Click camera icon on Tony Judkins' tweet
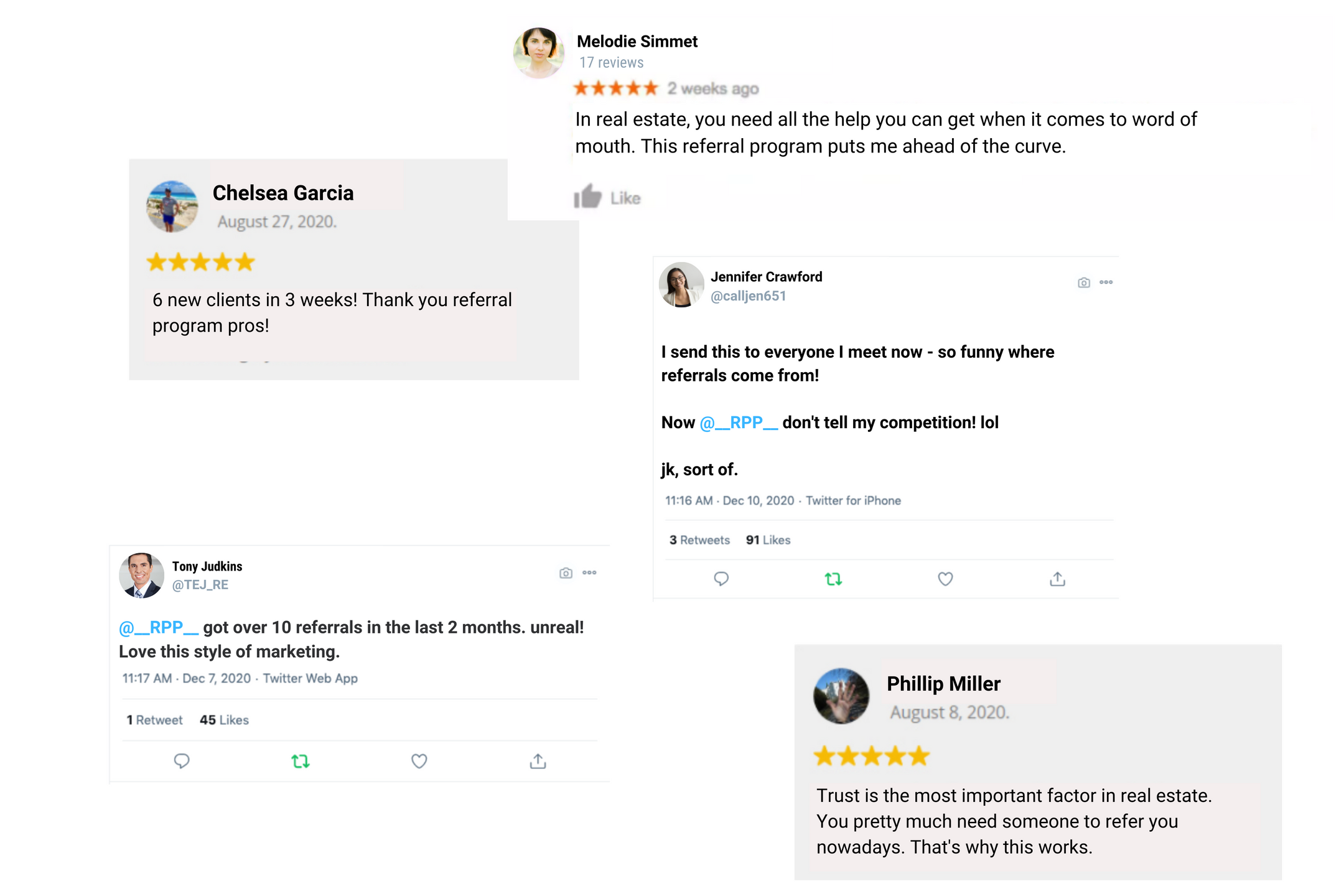This screenshot has height=896, width=1344. coord(566,573)
